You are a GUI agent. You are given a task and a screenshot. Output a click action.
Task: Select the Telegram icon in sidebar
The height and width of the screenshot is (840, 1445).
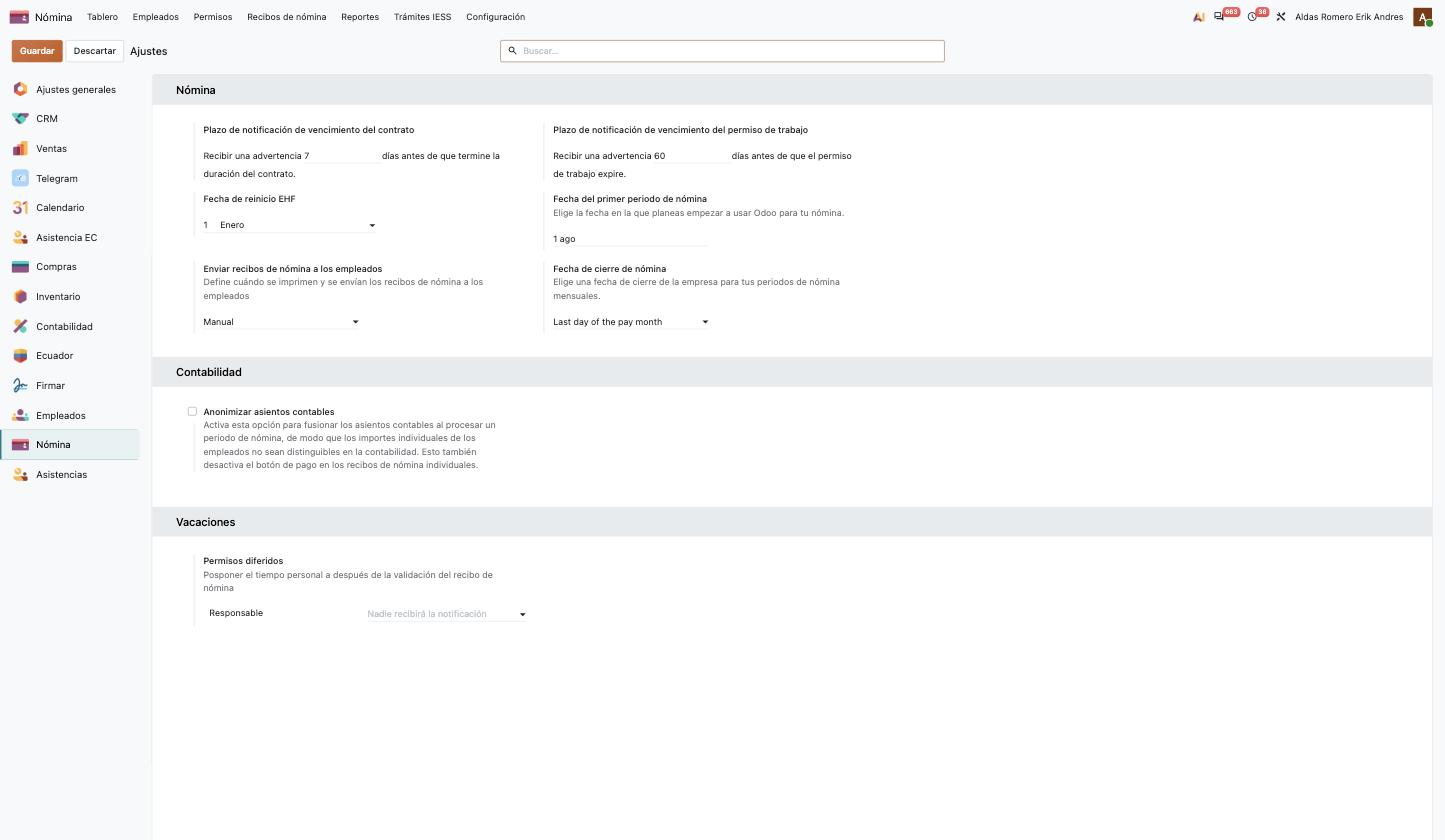coord(20,179)
